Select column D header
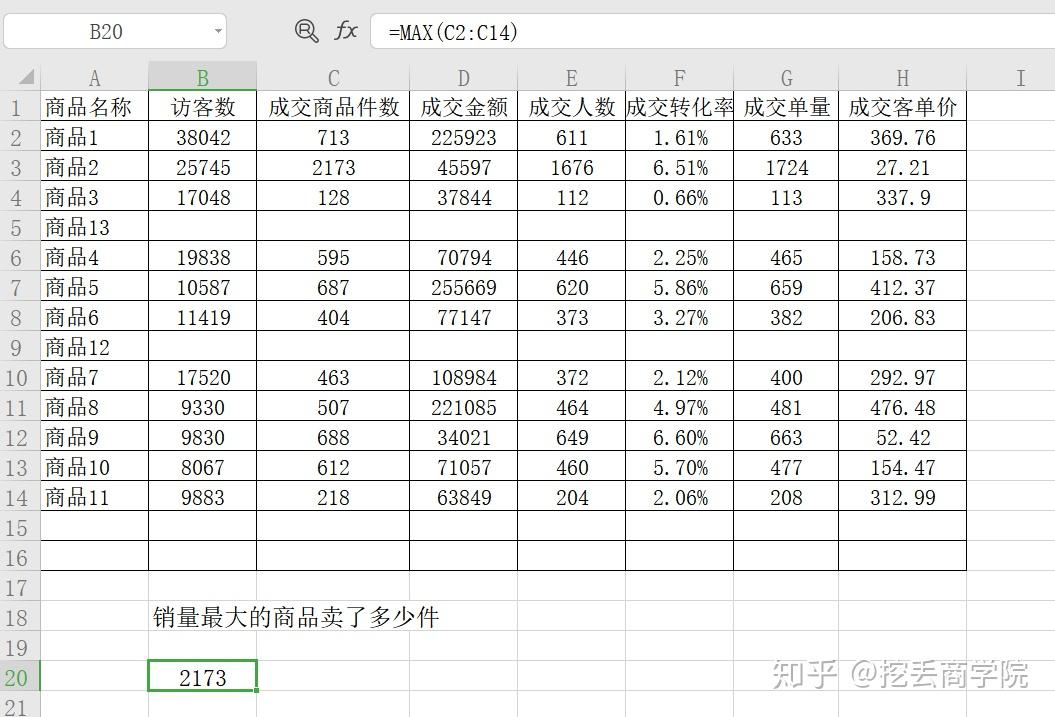Image resolution: width=1055 pixels, height=717 pixels. click(464, 77)
